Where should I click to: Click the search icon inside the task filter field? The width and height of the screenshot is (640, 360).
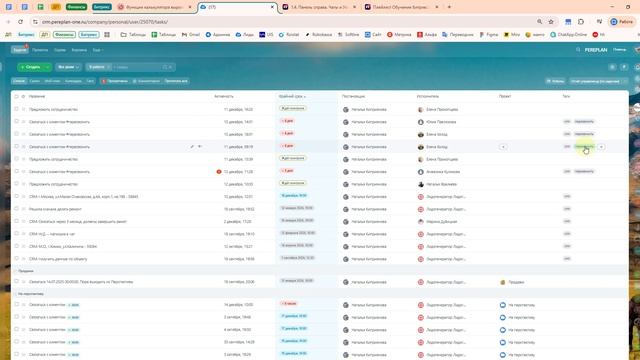(165, 67)
